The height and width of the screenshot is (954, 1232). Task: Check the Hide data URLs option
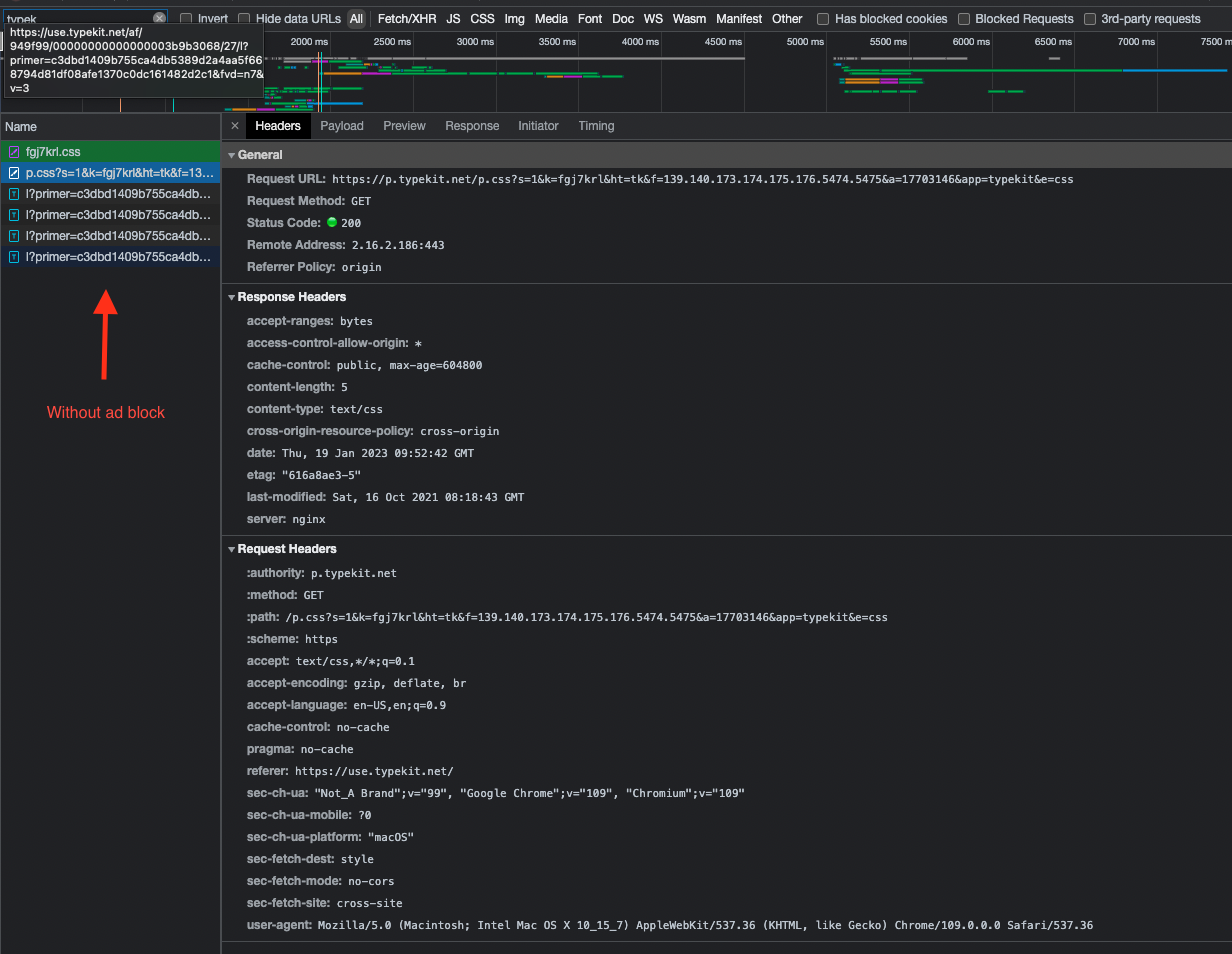click(243, 17)
